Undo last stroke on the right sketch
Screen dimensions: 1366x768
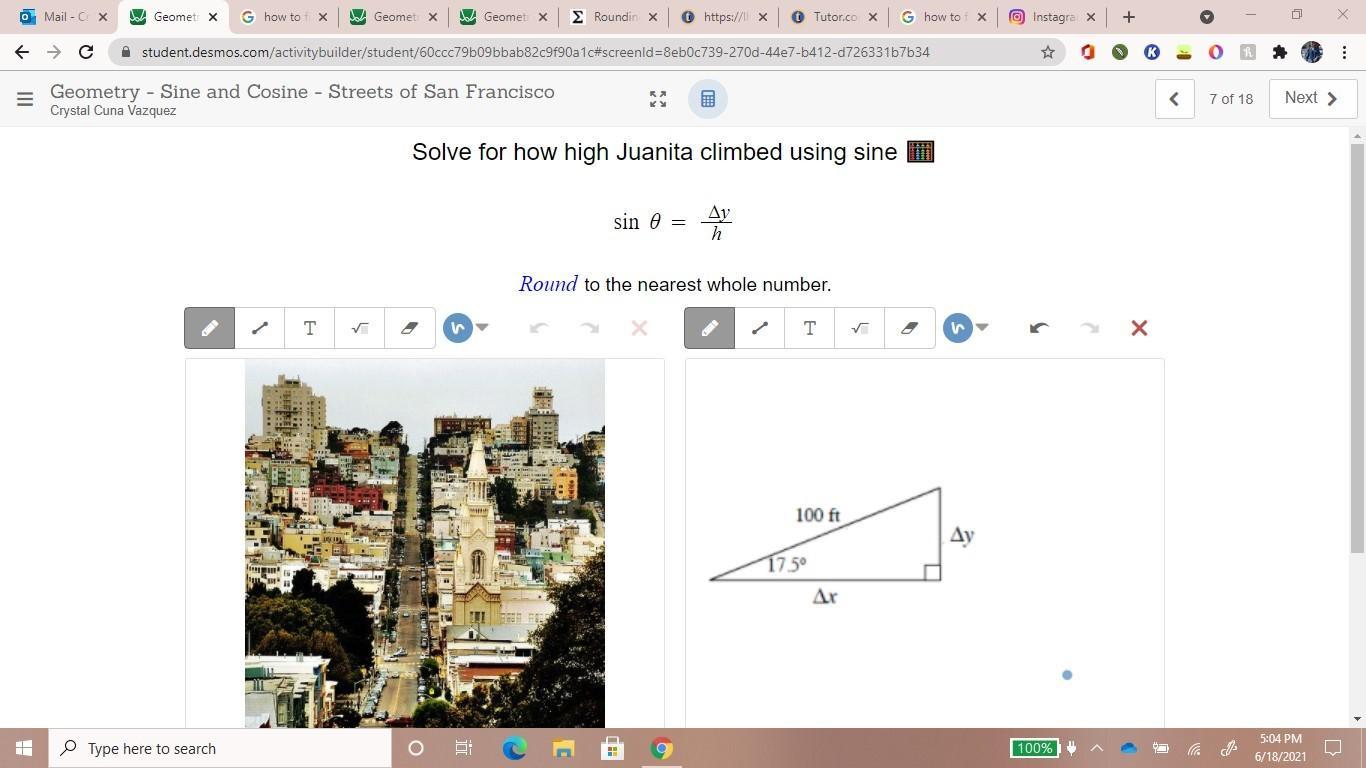1039,328
